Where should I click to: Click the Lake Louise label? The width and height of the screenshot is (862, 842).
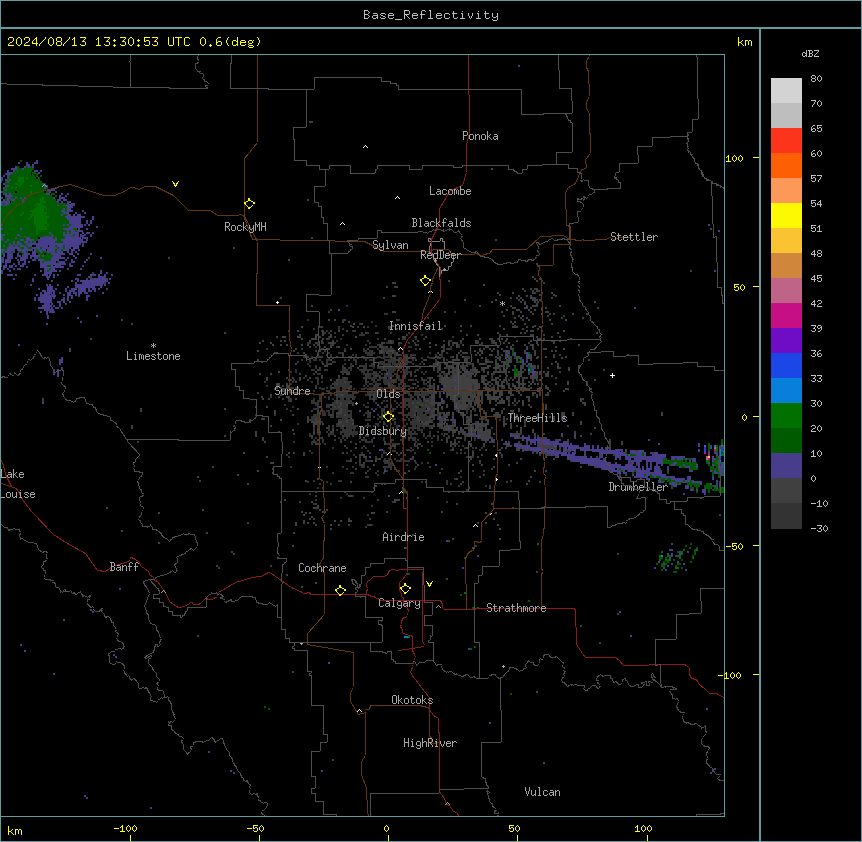pyautogui.click(x=18, y=484)
